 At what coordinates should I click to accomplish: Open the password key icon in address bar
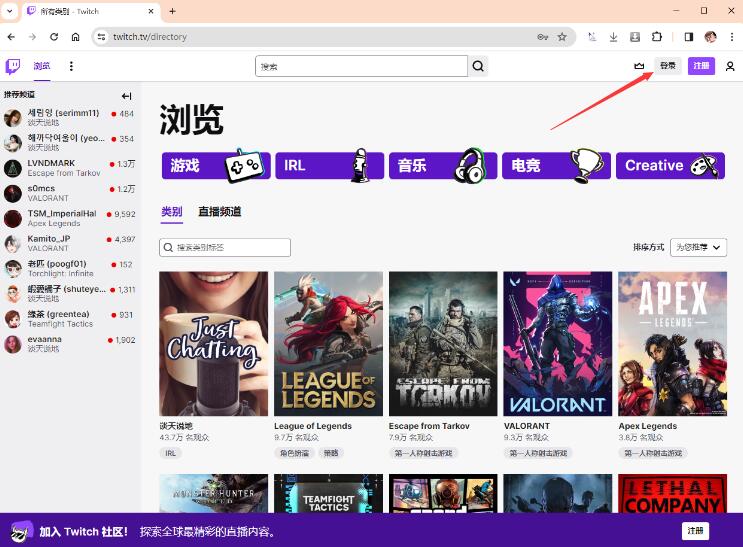click(543, 36)
